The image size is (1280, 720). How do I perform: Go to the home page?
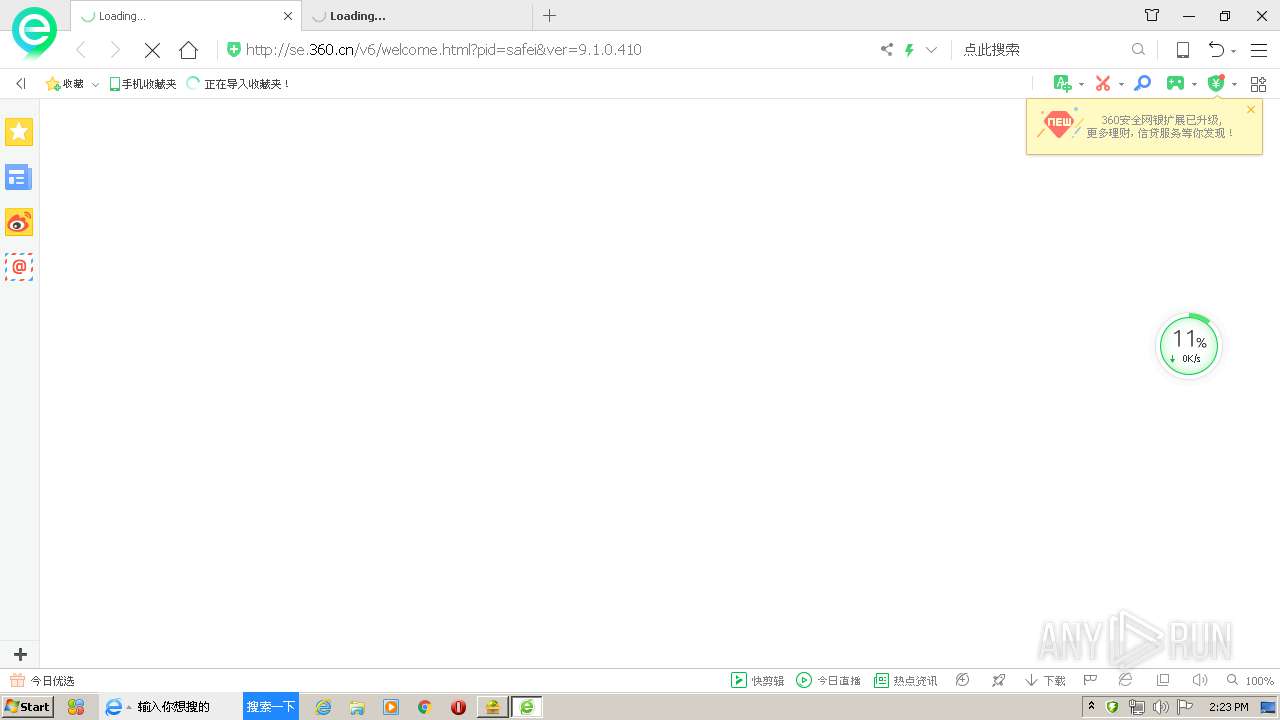click(x=188, y=50)
